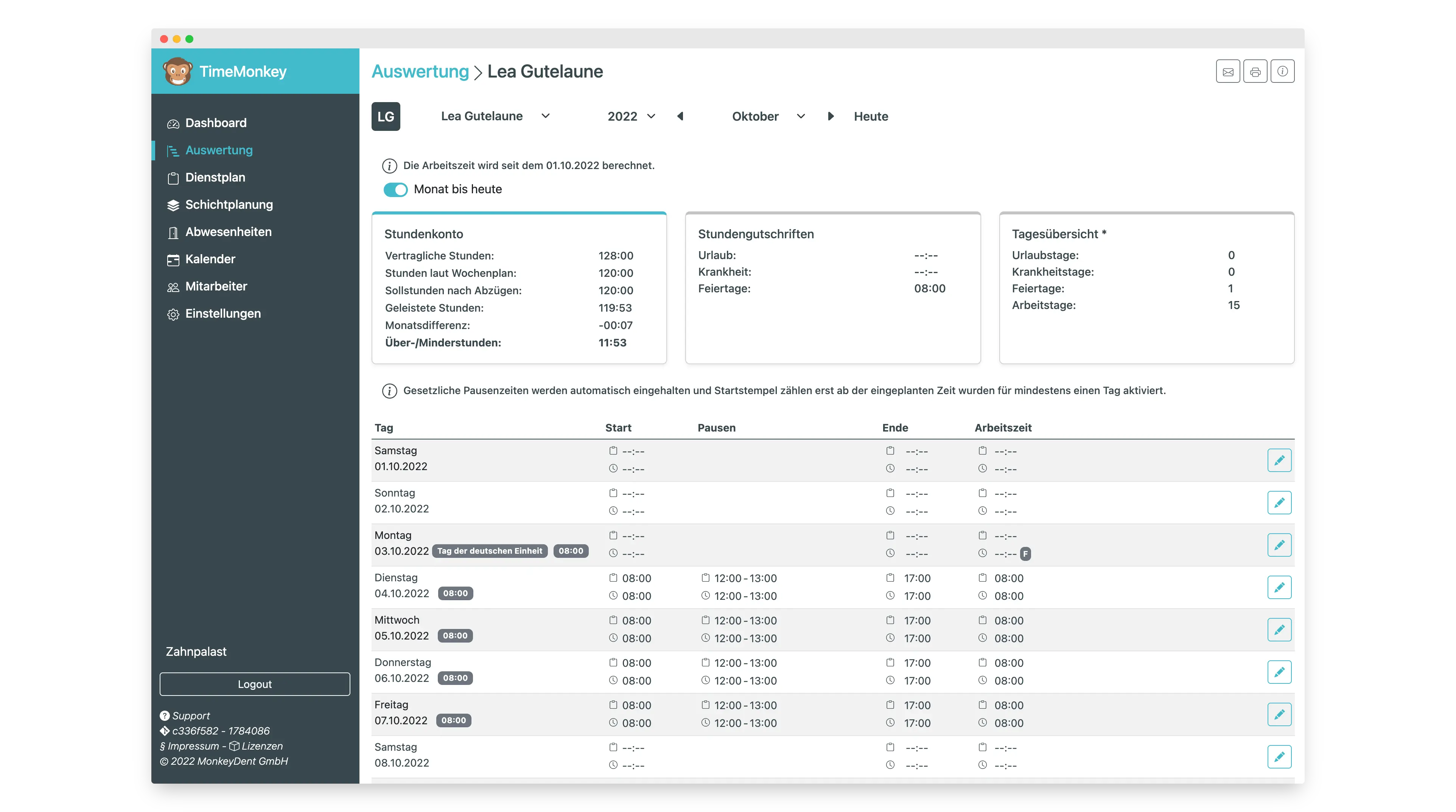Image resolution: width=1456 pixels, height=812 pixels.
Task: Open the info icon button at top right
Action: (x=1282, y=72)
